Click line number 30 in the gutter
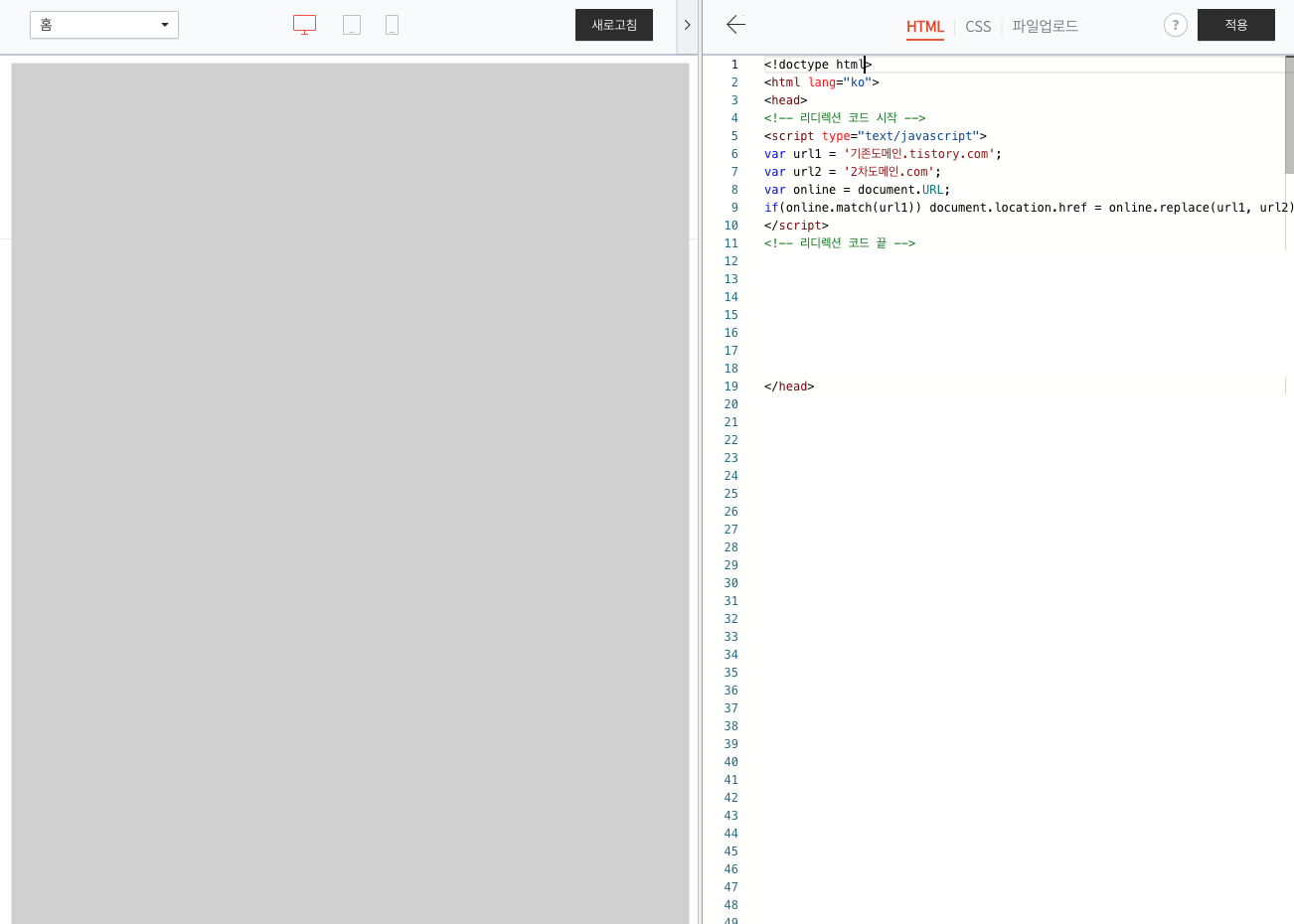Screen dimensions: 1294x924 [731, 583]
